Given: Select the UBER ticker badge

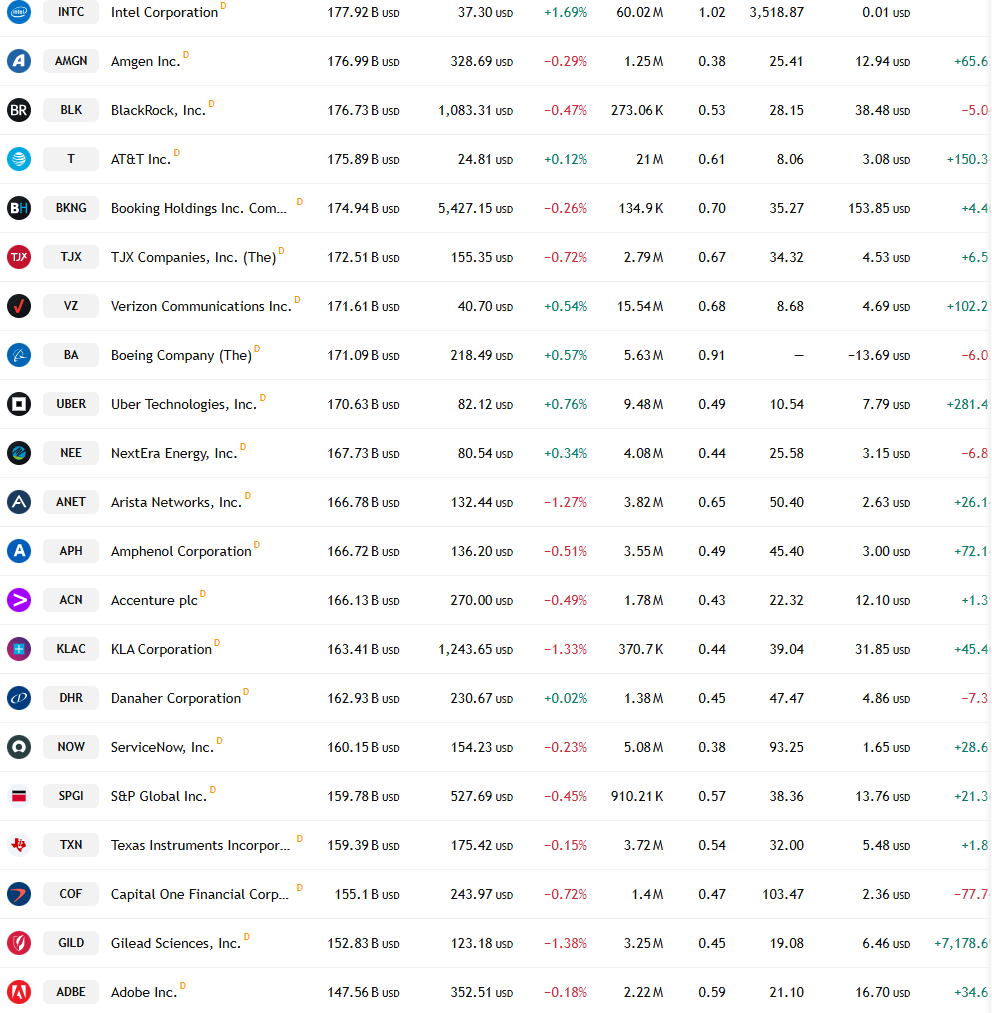Looking at the screenshot, I should click(x=71, y=404).
